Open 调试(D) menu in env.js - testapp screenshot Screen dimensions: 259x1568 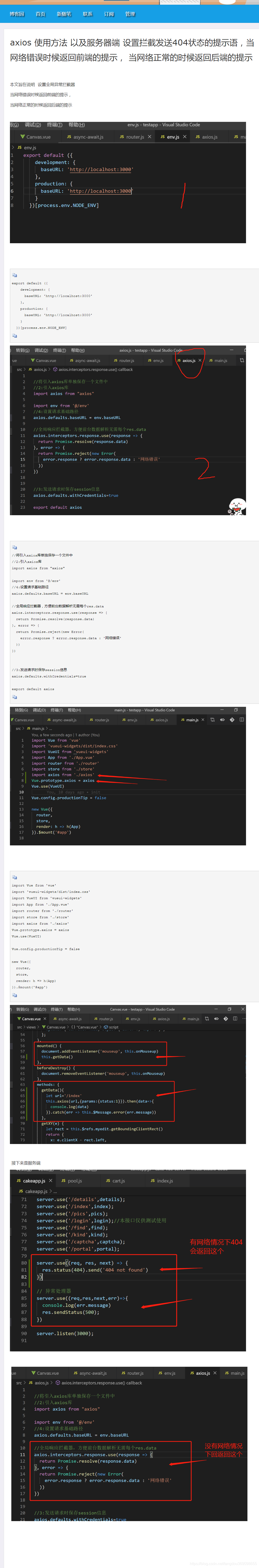(x=33, y=125)
